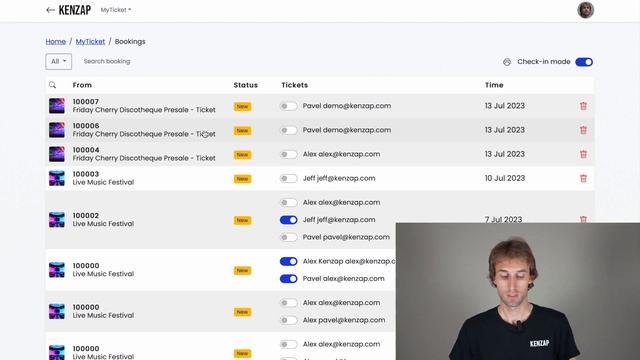The image size is (640, 360).
Task: Click the 10 Jul 2023 date cell
Action: click(504, 178)
